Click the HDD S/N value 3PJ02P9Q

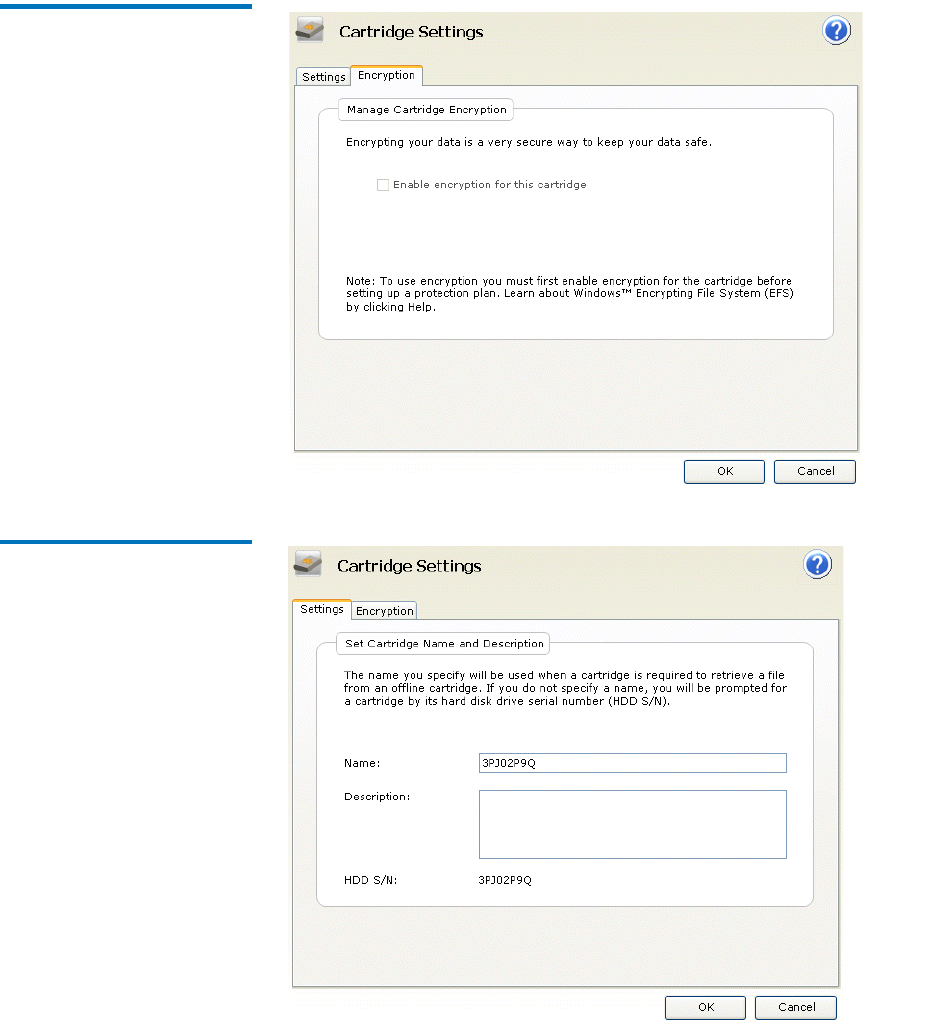click(x=505, y=880)
